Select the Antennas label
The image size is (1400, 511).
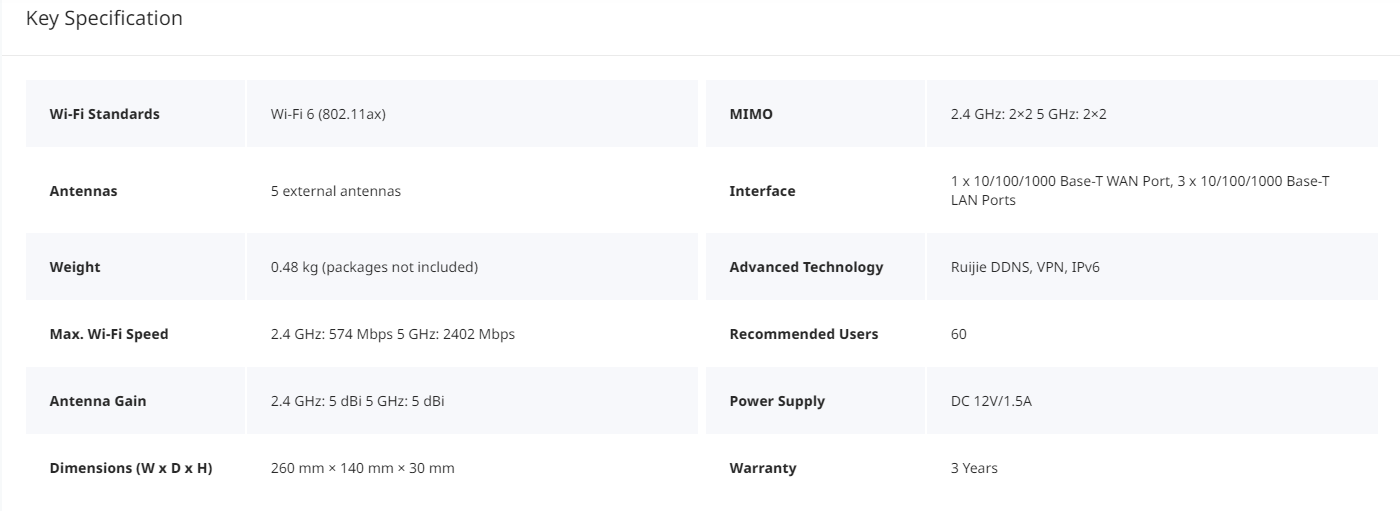pyautogui.click(x=83, y=191)
